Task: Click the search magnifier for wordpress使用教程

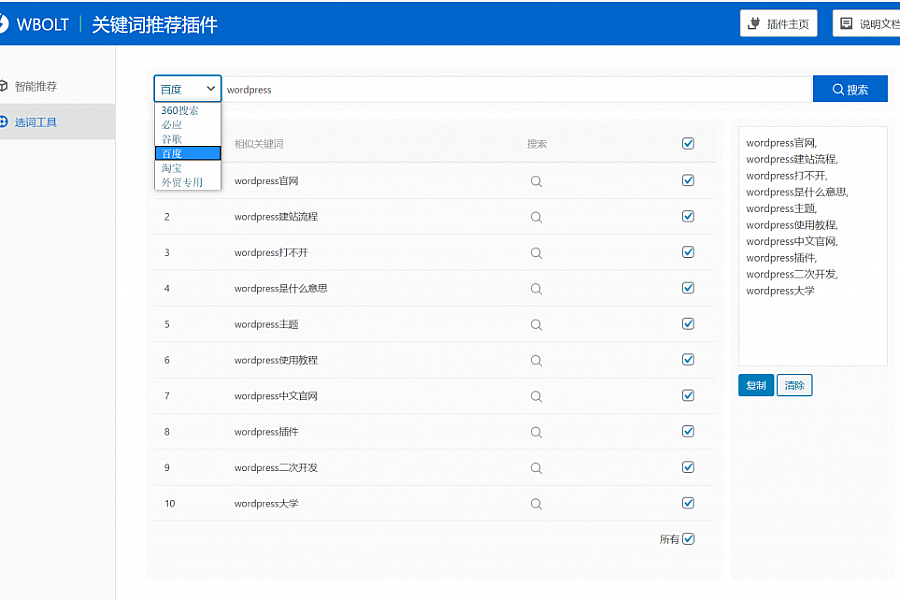Action: tap(536, 361)
